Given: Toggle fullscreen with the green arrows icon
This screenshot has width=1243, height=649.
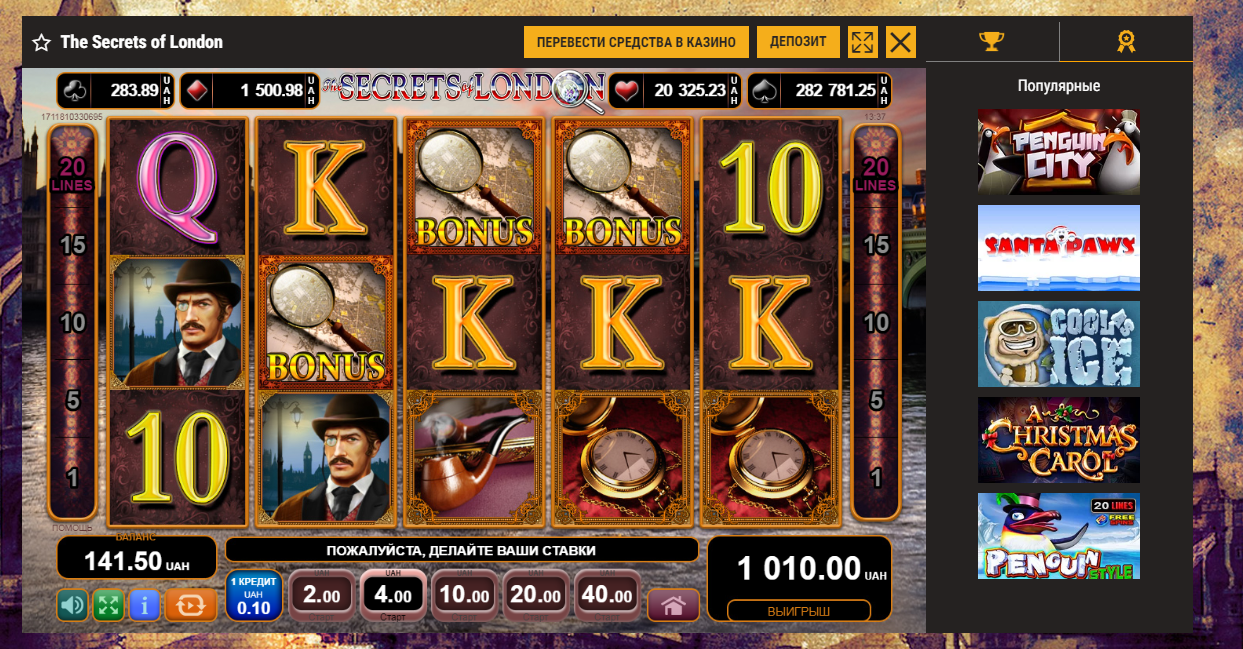Looking at the screenshot, I should (108, 605).
